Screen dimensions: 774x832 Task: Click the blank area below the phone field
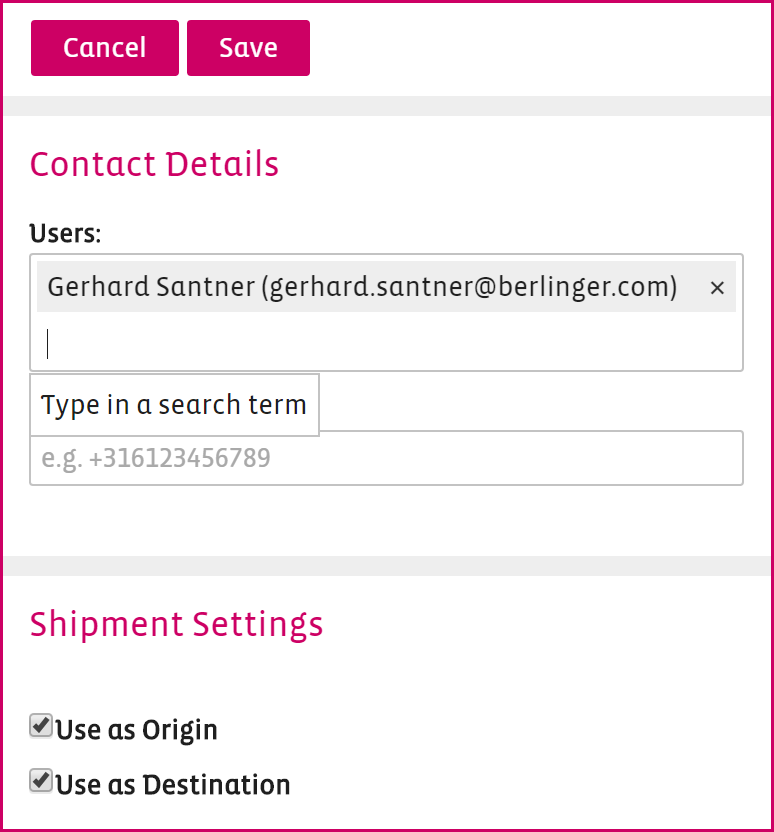pos(387,520)
